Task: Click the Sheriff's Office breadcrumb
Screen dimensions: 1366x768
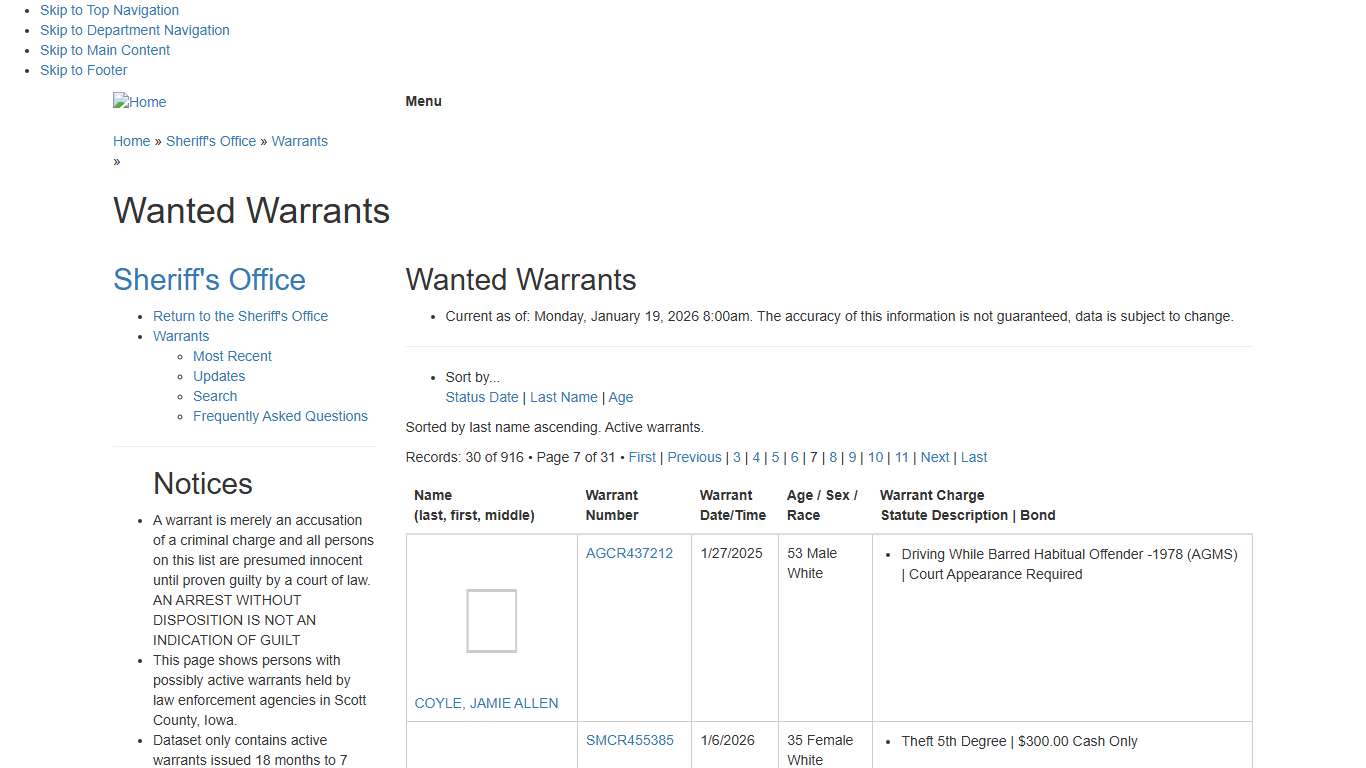Action: pyautogui.click(x=211, y=141)
